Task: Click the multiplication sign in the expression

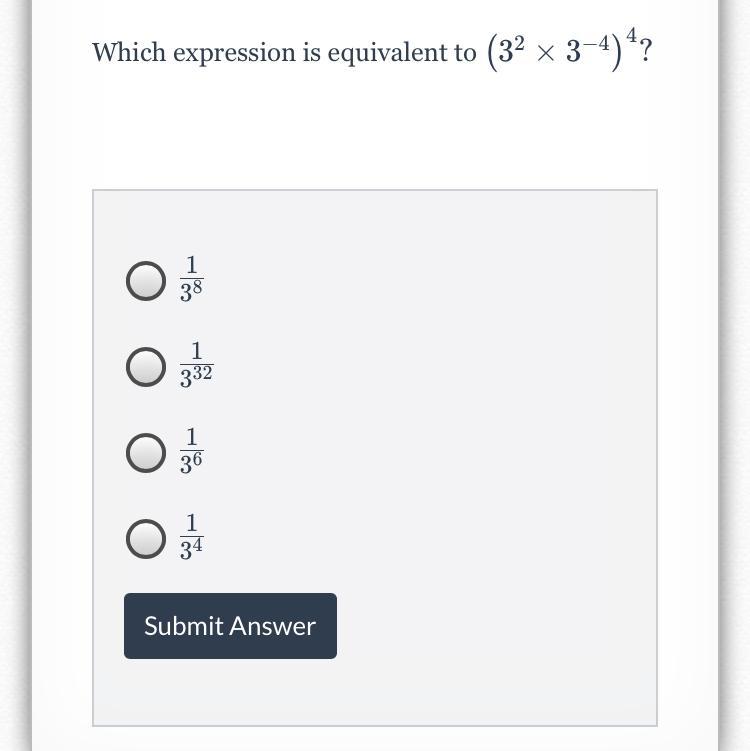Action: pos(545,54)
